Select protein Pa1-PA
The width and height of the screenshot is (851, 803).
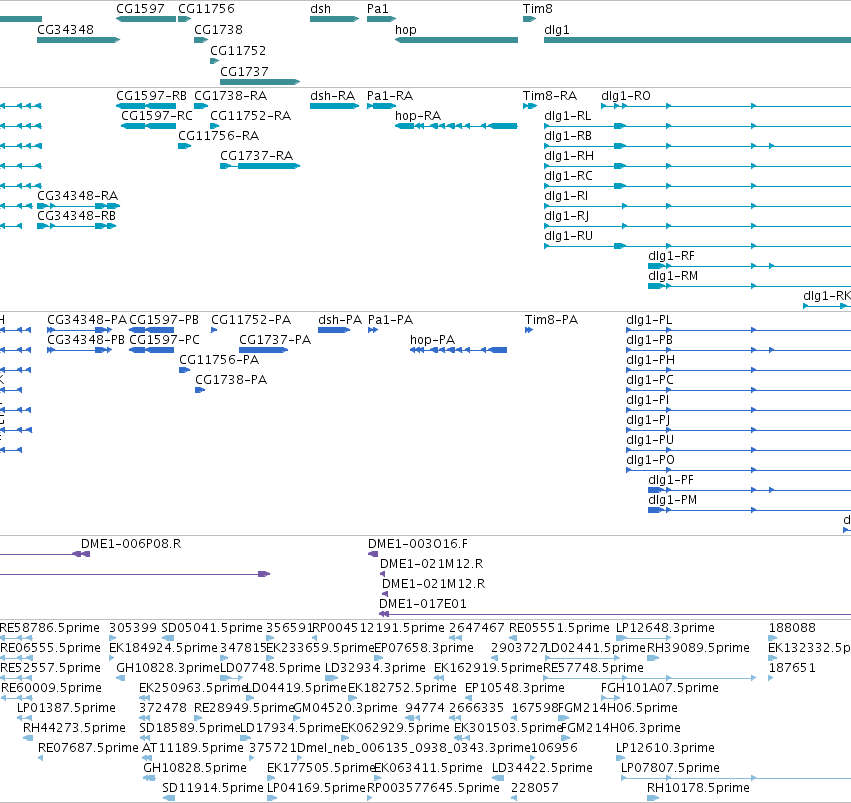coord(390,320)
